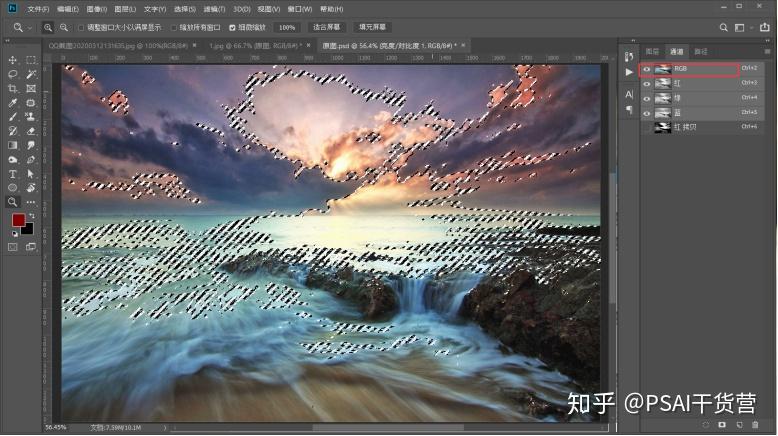Viewport: 778px width, 436px height.
Task: Open the 滤镜(T) menu
Action: tap(214, 9)
